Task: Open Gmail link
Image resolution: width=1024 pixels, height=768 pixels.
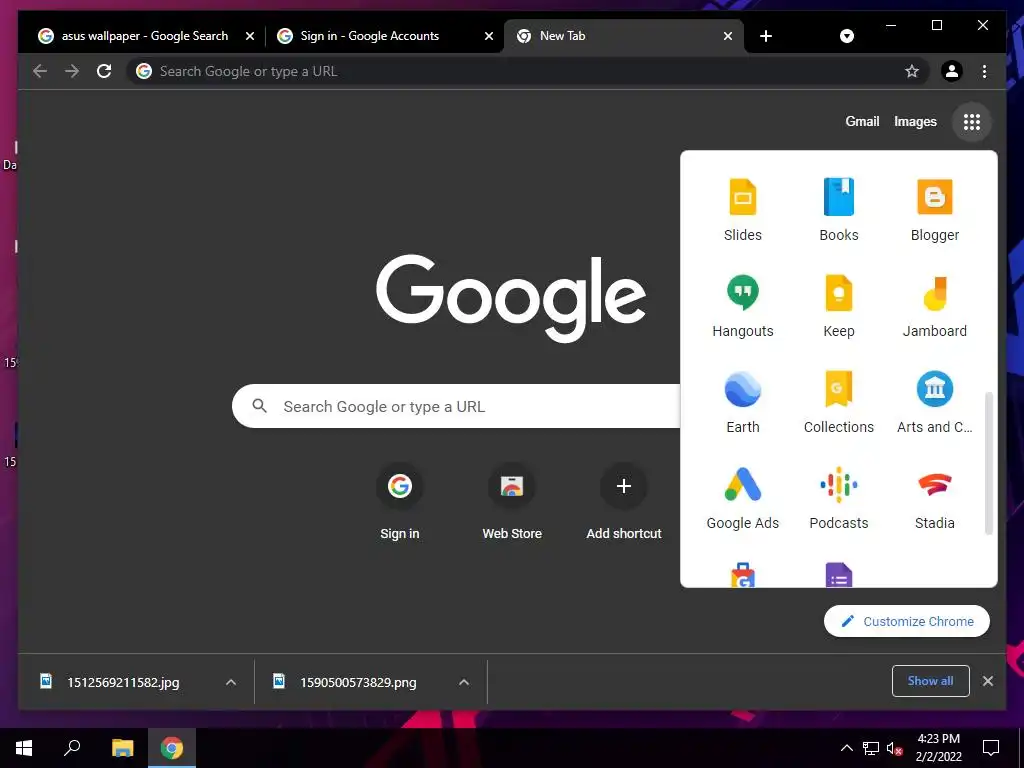Action: pyautogui.click(x=862, y=121)
